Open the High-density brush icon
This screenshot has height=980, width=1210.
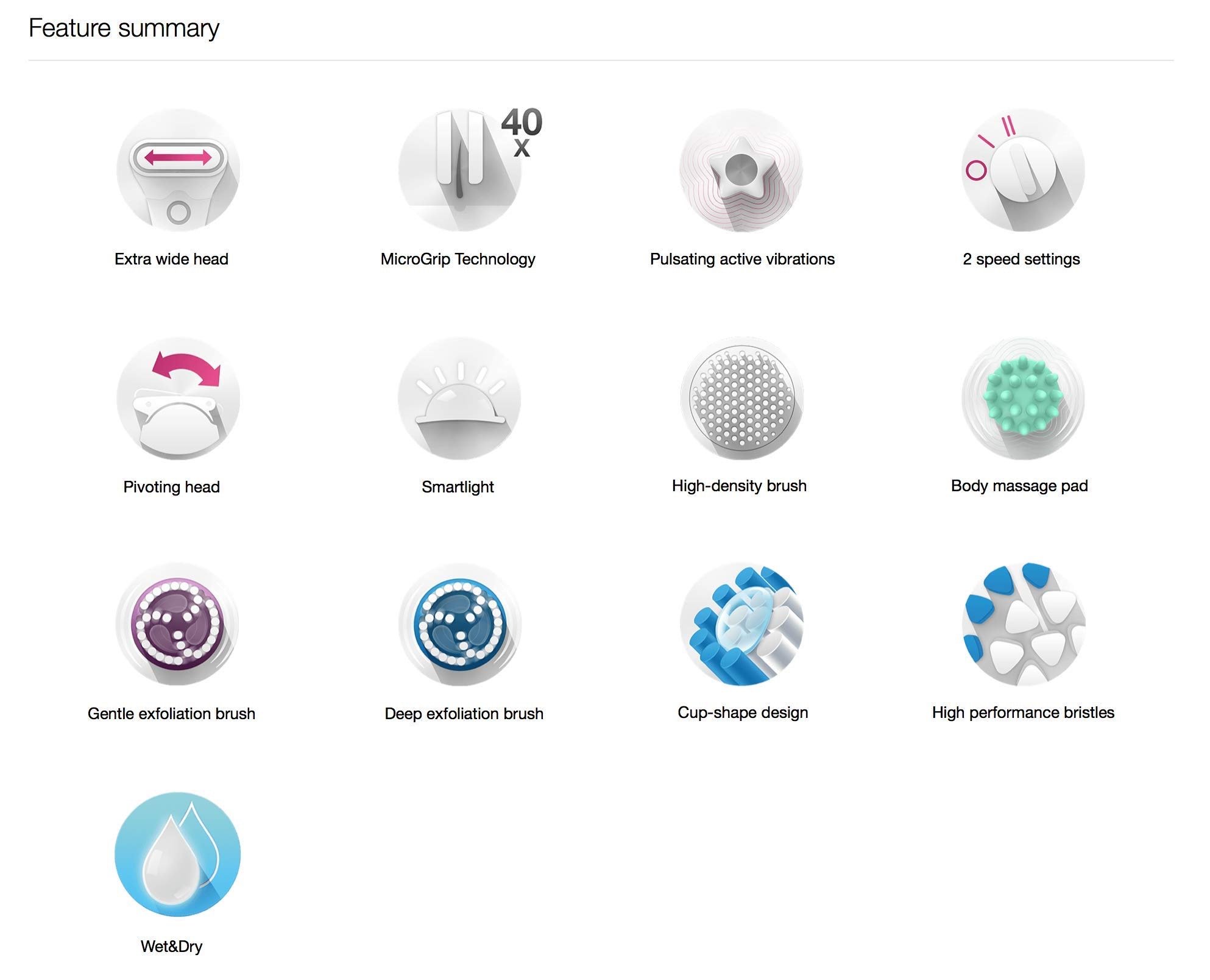tap(741, 398)
